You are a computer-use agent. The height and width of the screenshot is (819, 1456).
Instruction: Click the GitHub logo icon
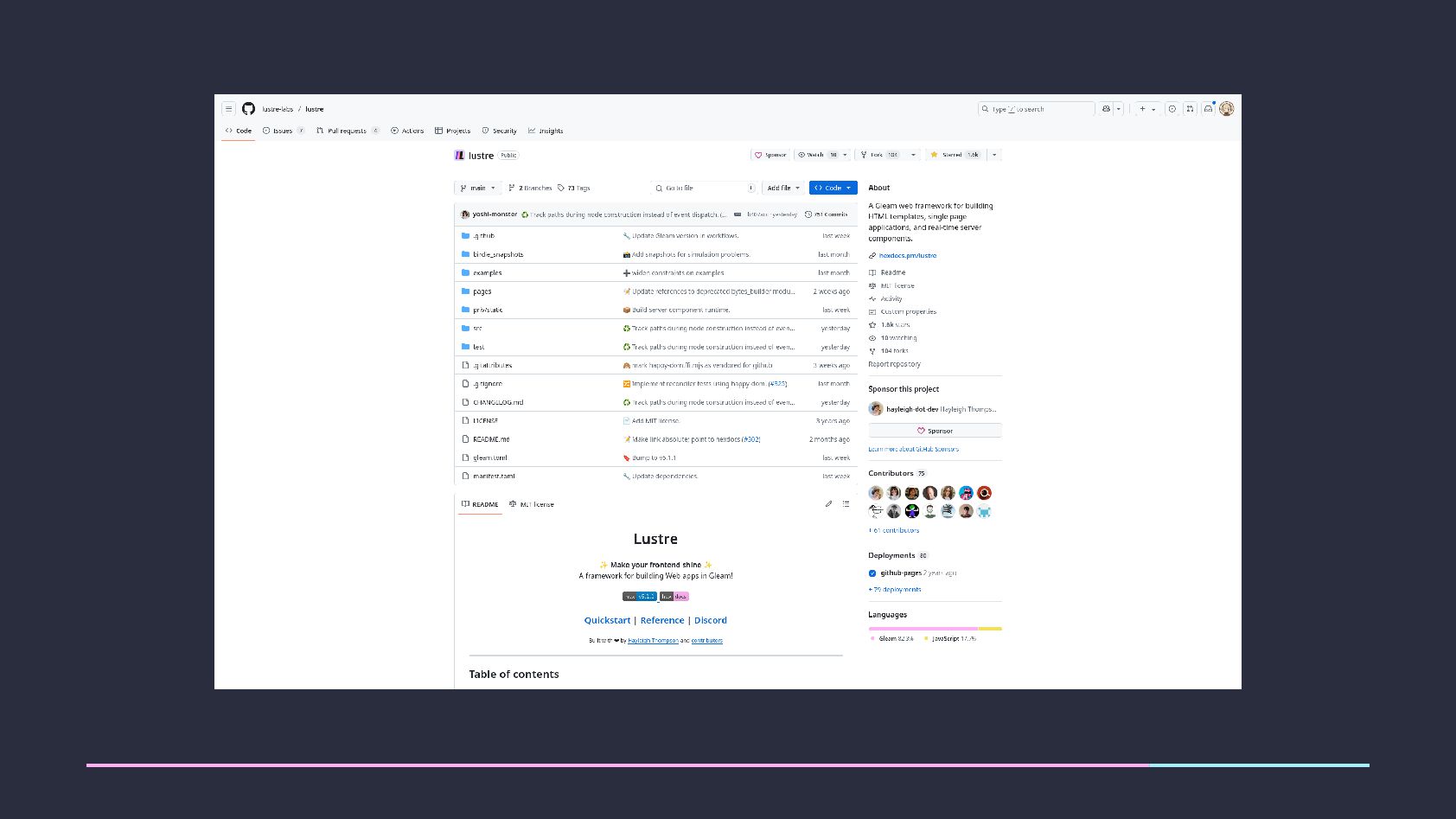pos(249,109)
